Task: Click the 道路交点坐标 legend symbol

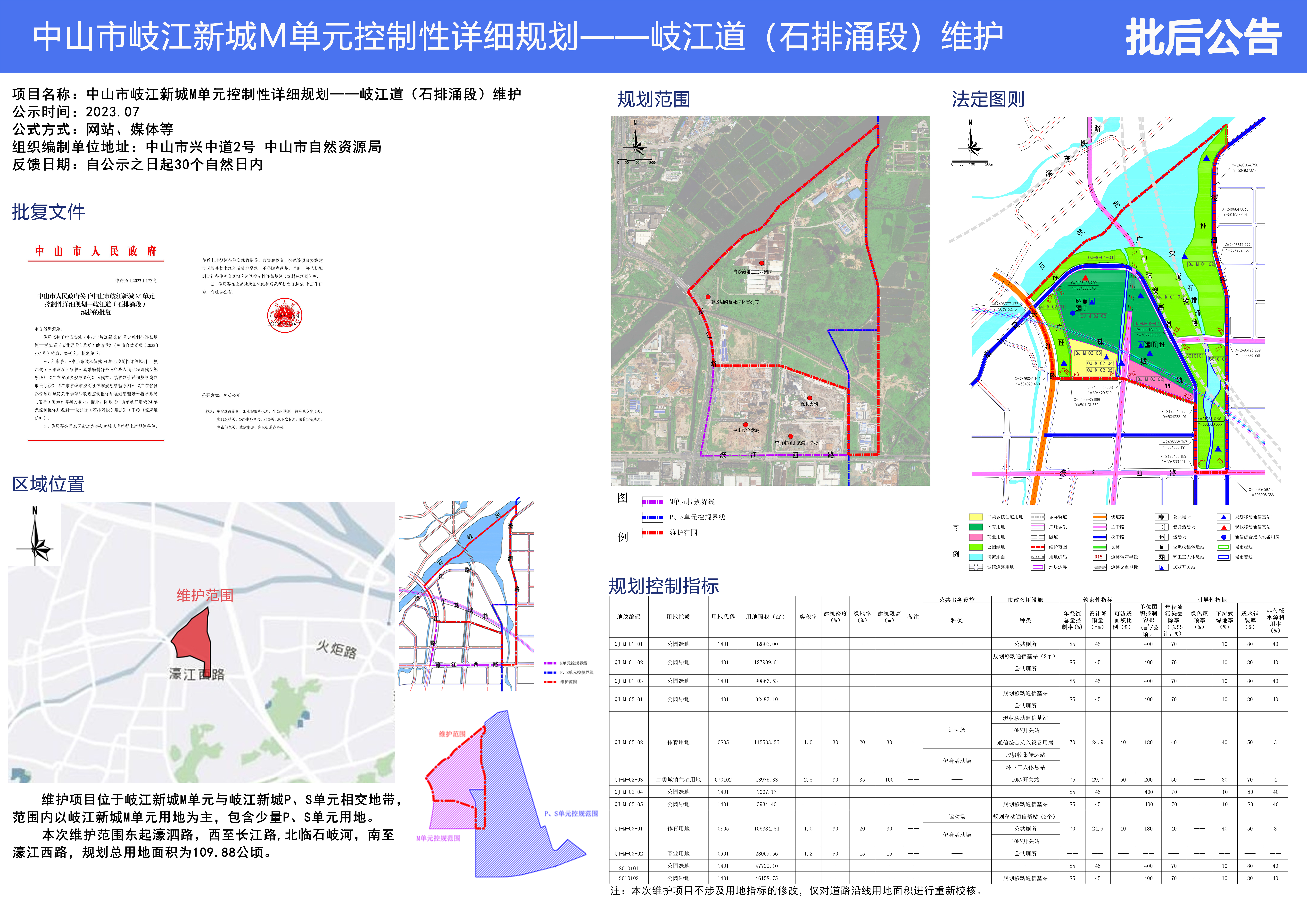Action: point(1100,567)
